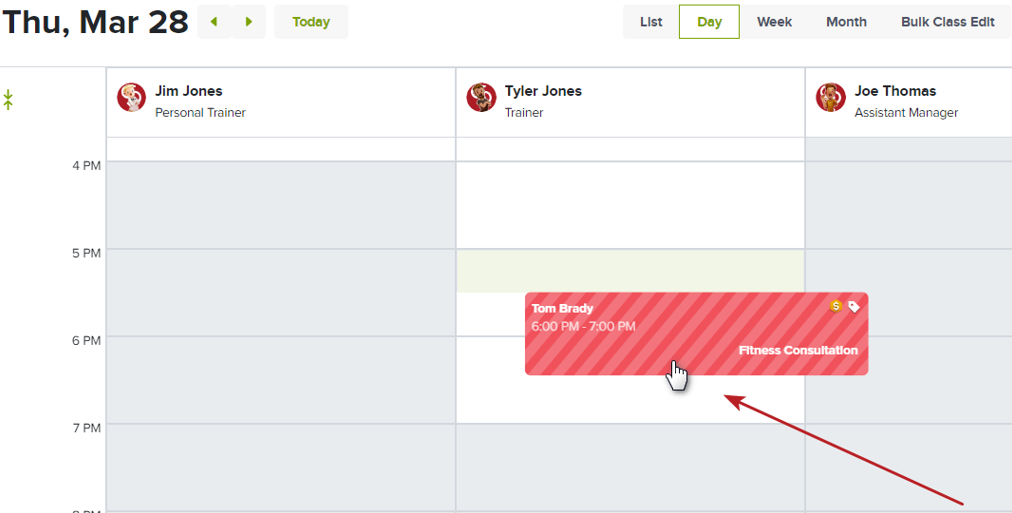Open Bulk Class Edit
The height and width of the screenshot is (513, 1012).
947,22
